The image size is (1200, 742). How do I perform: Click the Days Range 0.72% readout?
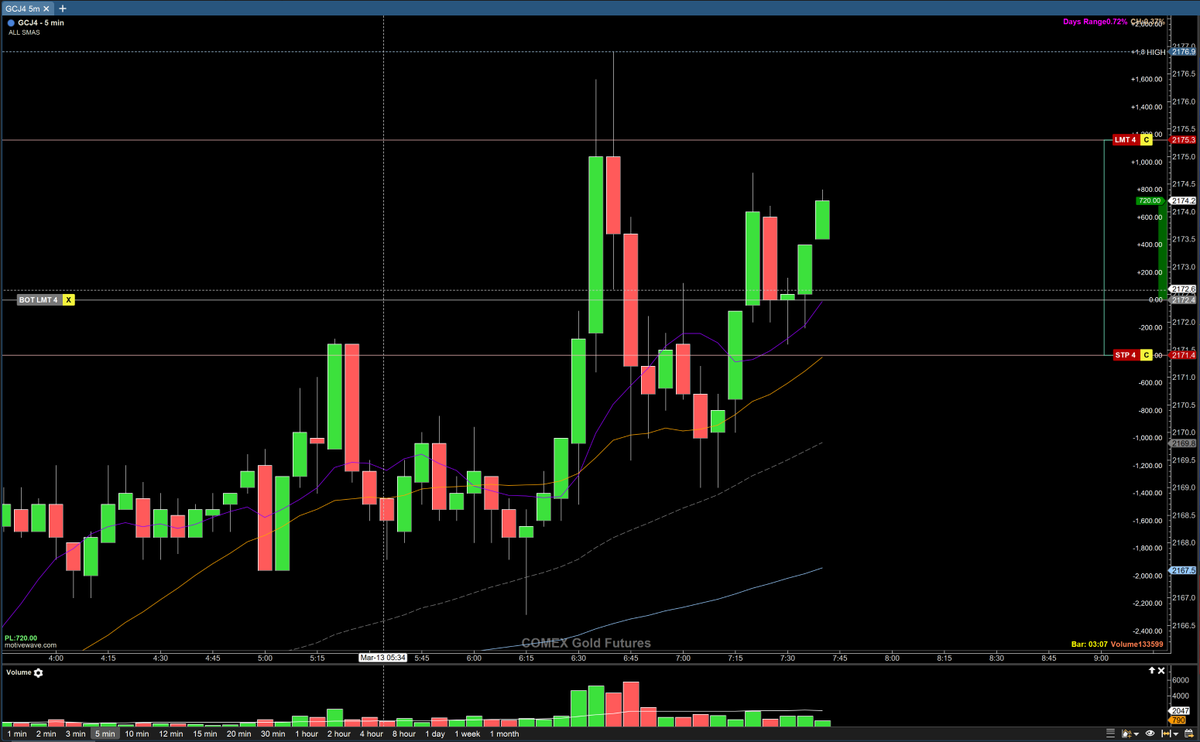tap(1095, 22)
